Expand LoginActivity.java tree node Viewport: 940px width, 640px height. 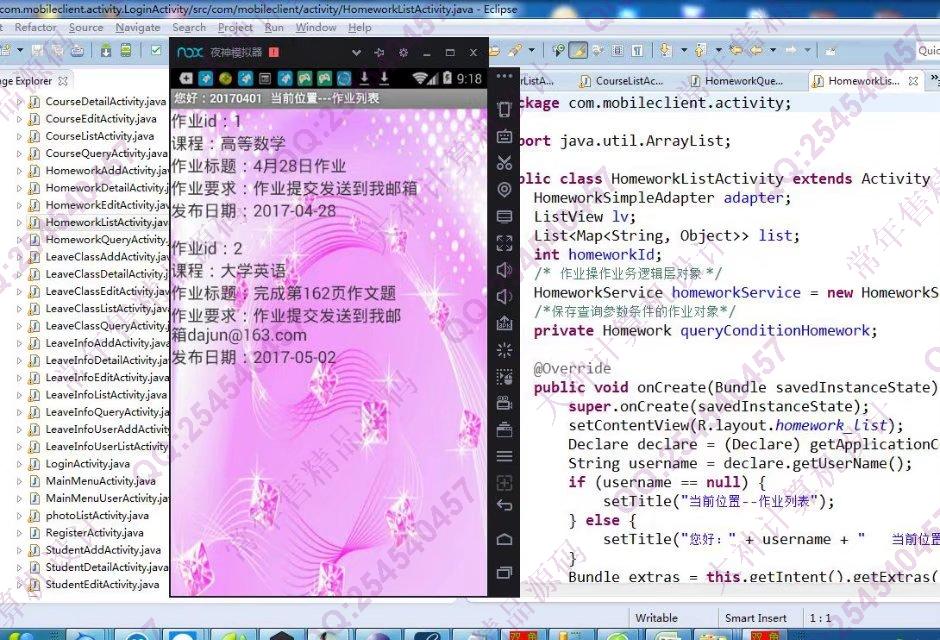click(x=19, y=464)
